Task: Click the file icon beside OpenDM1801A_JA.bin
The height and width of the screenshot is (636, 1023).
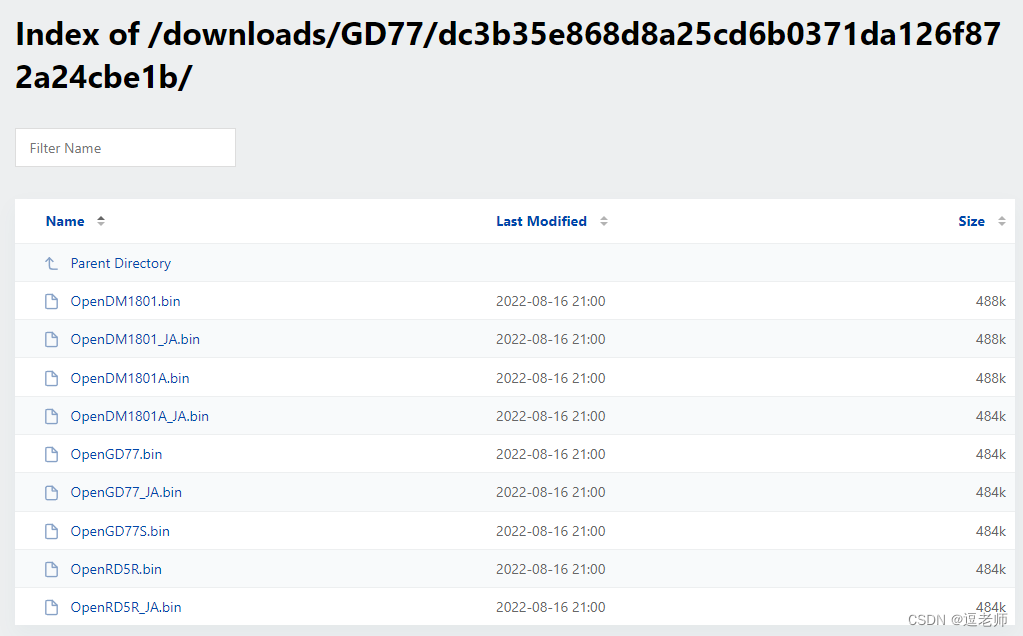Action: tap(52, 416)
